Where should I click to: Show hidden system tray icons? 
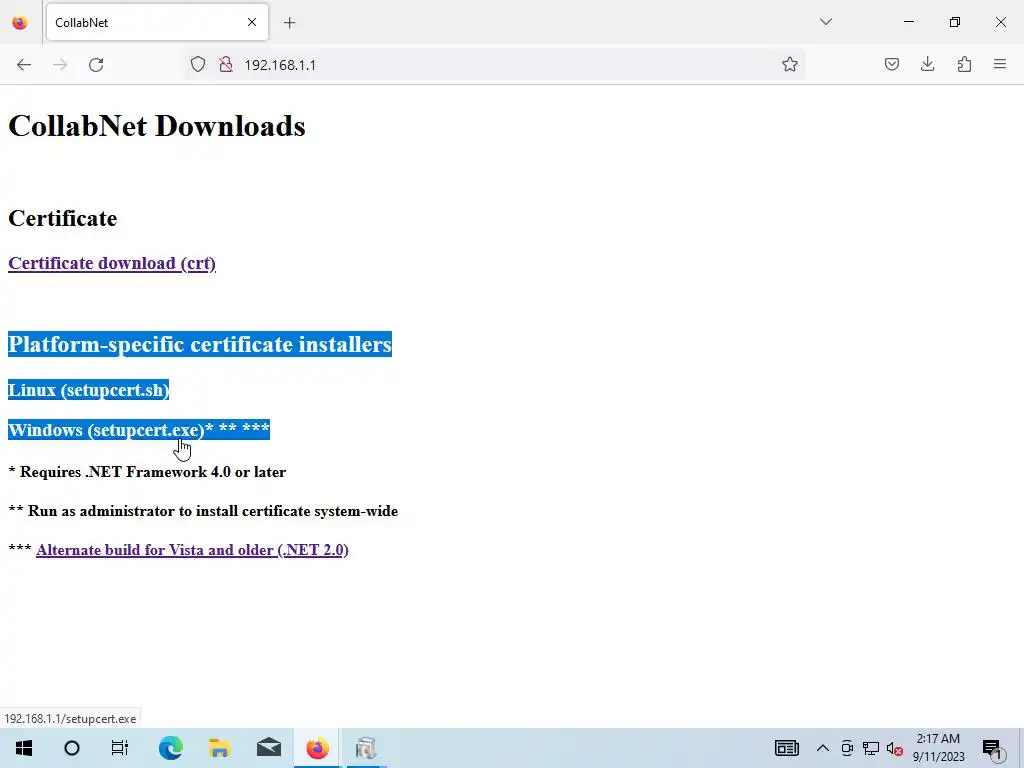(x=823, y=748)
